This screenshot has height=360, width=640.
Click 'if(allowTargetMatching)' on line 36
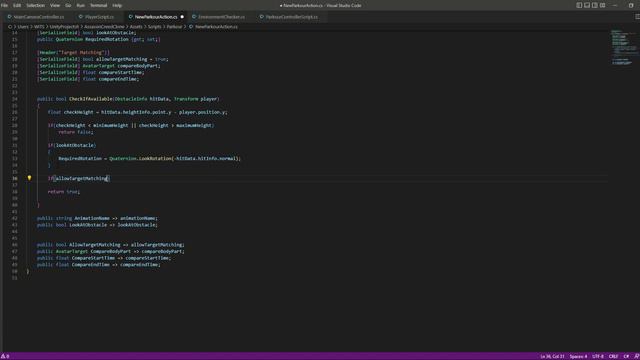79,178
